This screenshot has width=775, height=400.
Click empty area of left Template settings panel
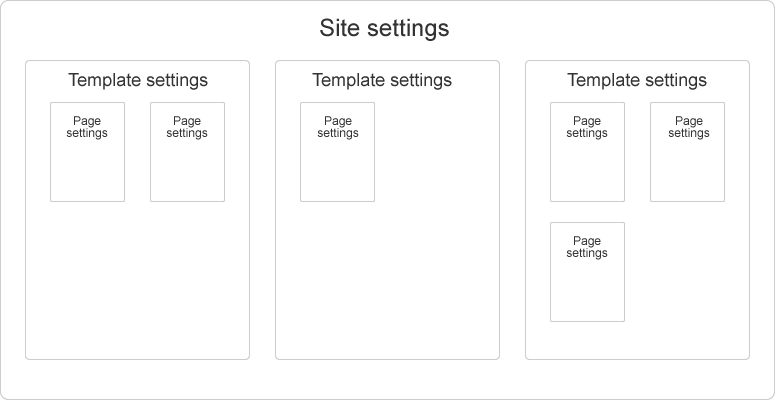137,280
